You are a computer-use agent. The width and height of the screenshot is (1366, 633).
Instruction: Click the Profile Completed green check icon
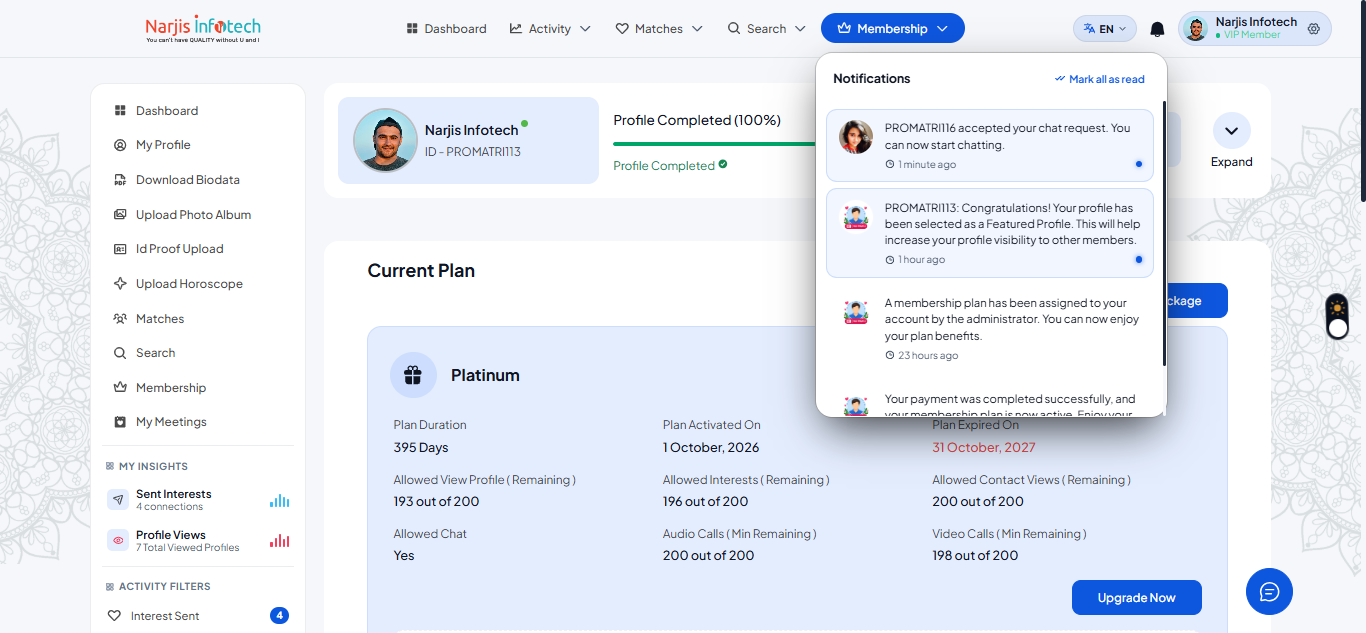(723, 164)
